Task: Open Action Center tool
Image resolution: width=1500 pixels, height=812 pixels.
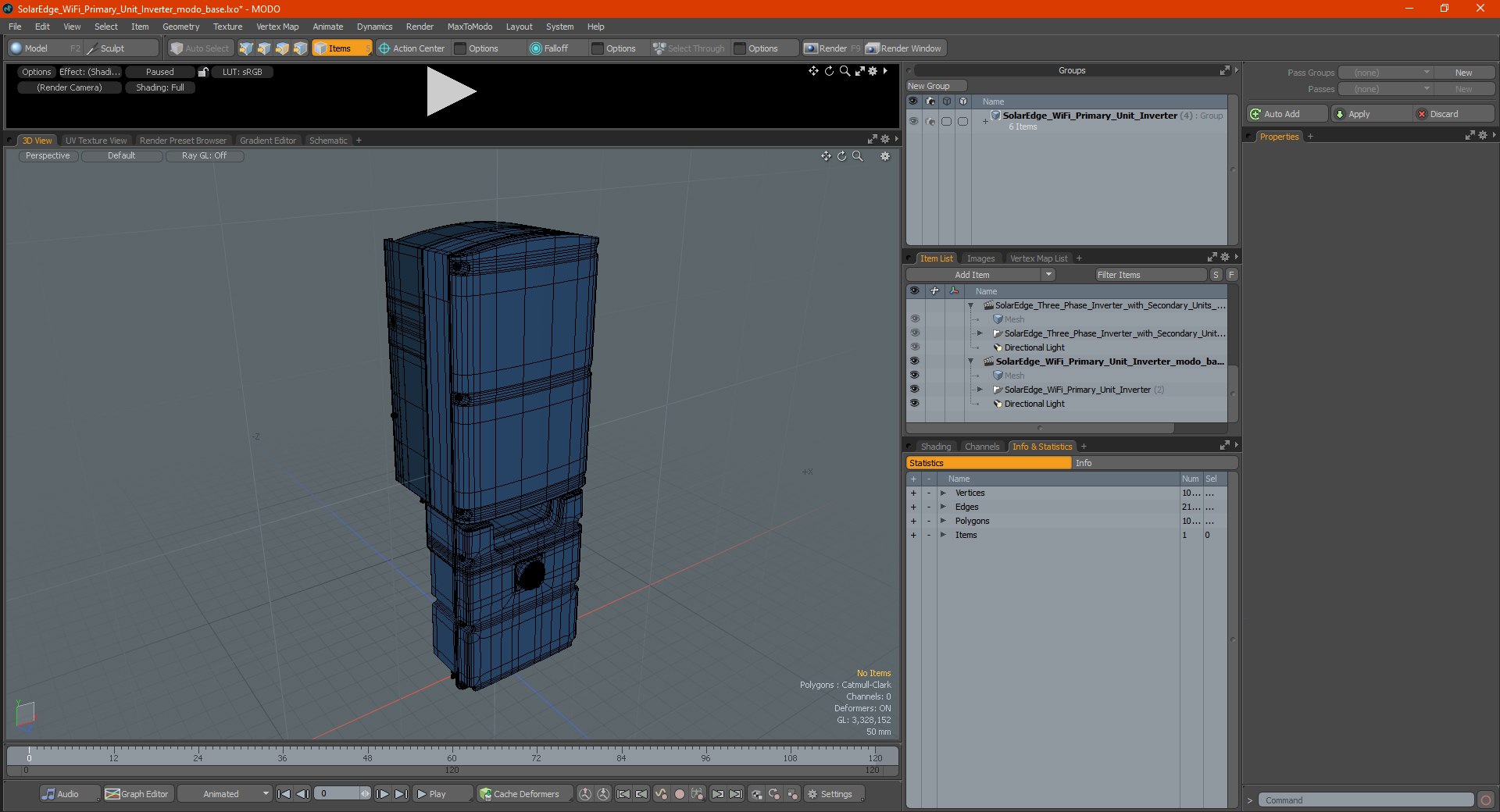Action: click(x=412, y=48)
